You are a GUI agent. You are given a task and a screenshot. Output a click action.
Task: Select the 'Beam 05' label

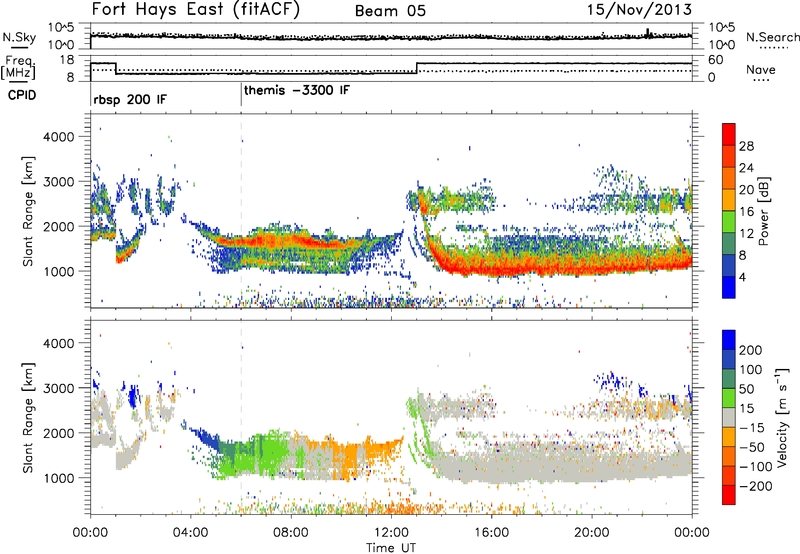[390, 11]
